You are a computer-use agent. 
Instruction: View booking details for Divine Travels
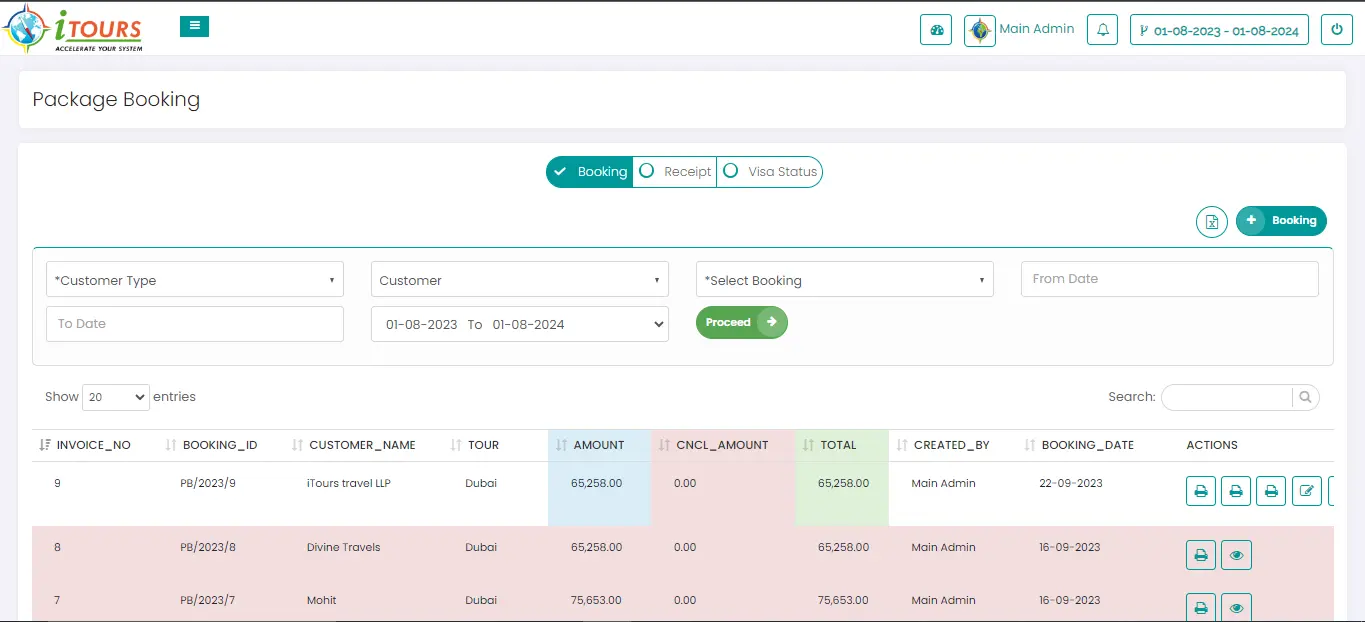1236,555
